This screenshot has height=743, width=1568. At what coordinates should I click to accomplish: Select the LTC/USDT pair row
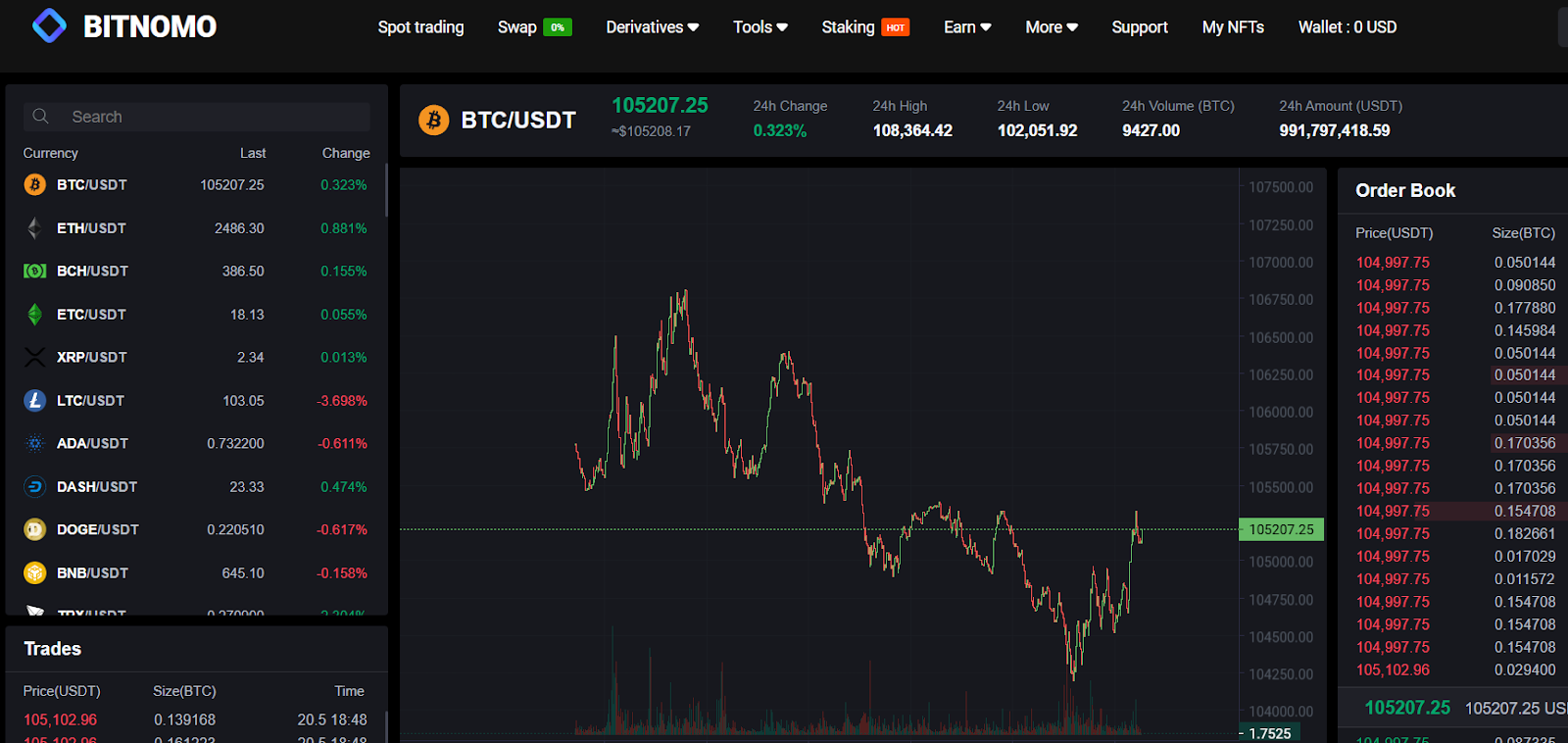196,400
